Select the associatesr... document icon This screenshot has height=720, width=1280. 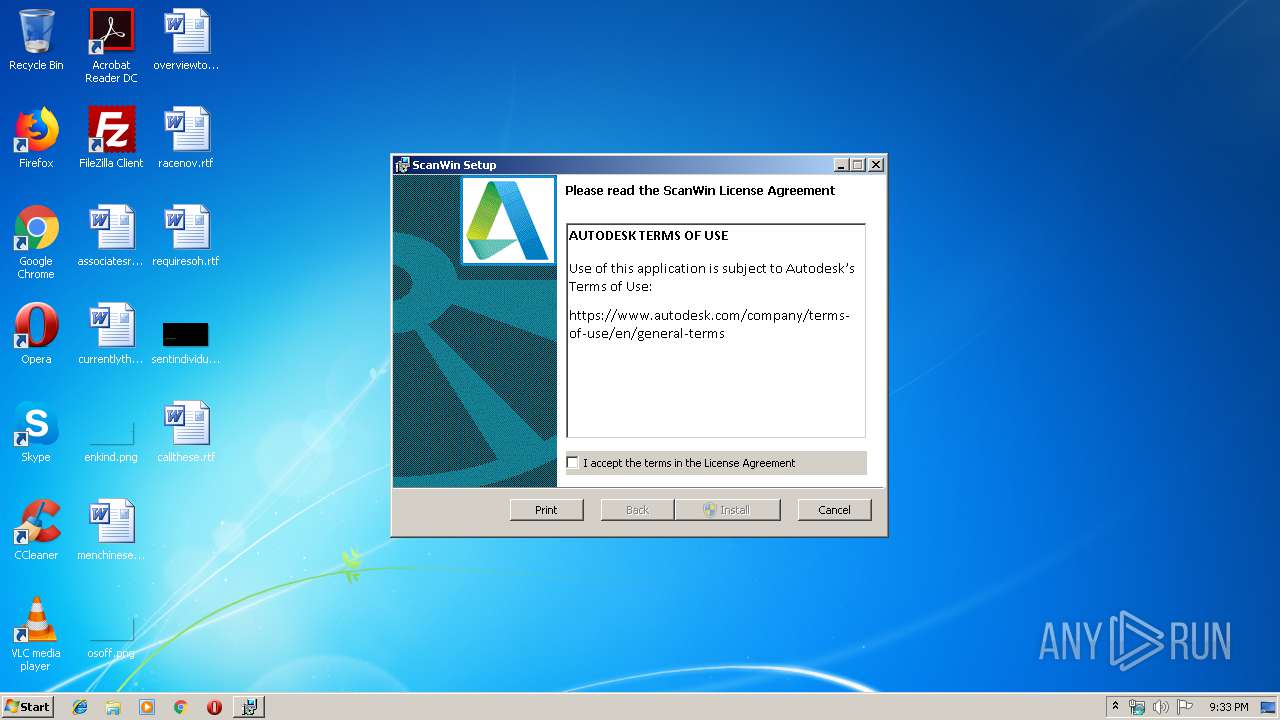point(111,236)
